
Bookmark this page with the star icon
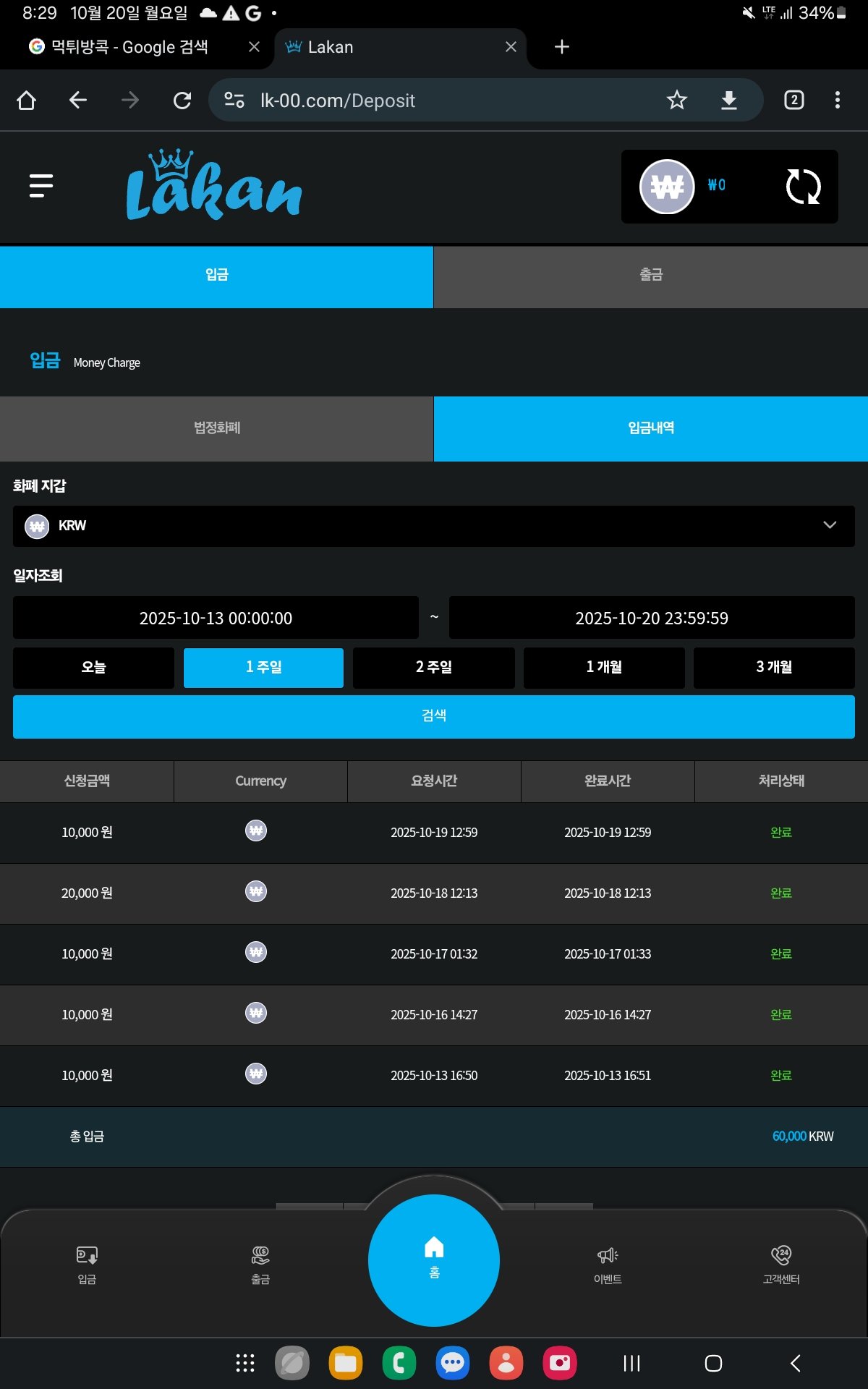(676, 100)
